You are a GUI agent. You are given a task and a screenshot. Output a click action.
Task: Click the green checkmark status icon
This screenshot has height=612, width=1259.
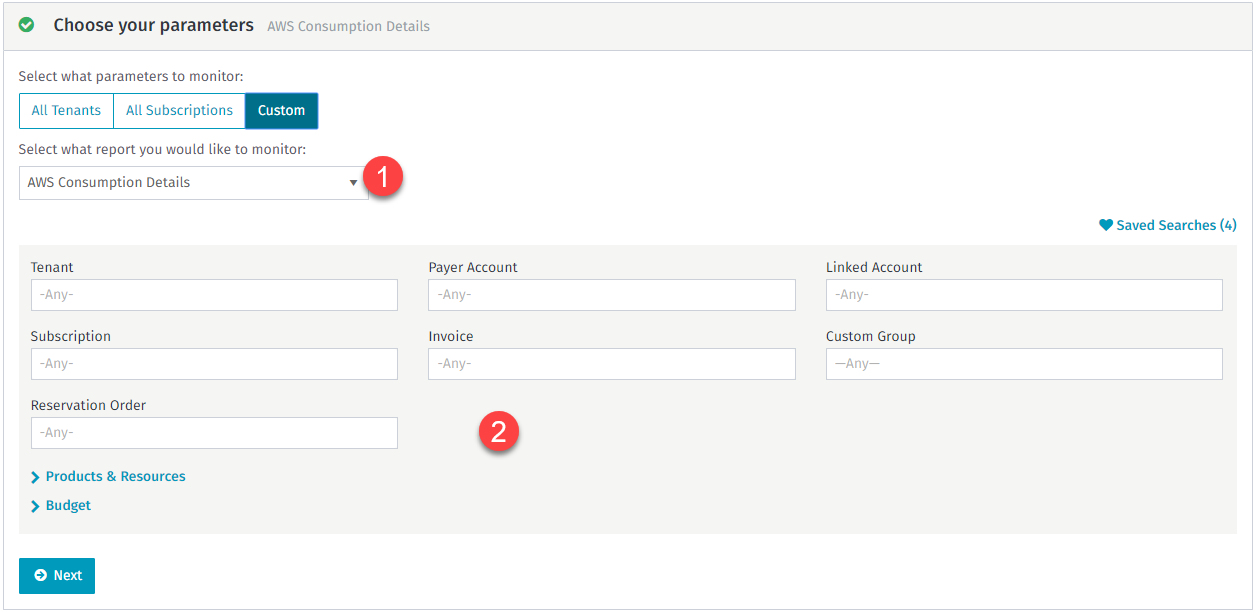point(27,25)
